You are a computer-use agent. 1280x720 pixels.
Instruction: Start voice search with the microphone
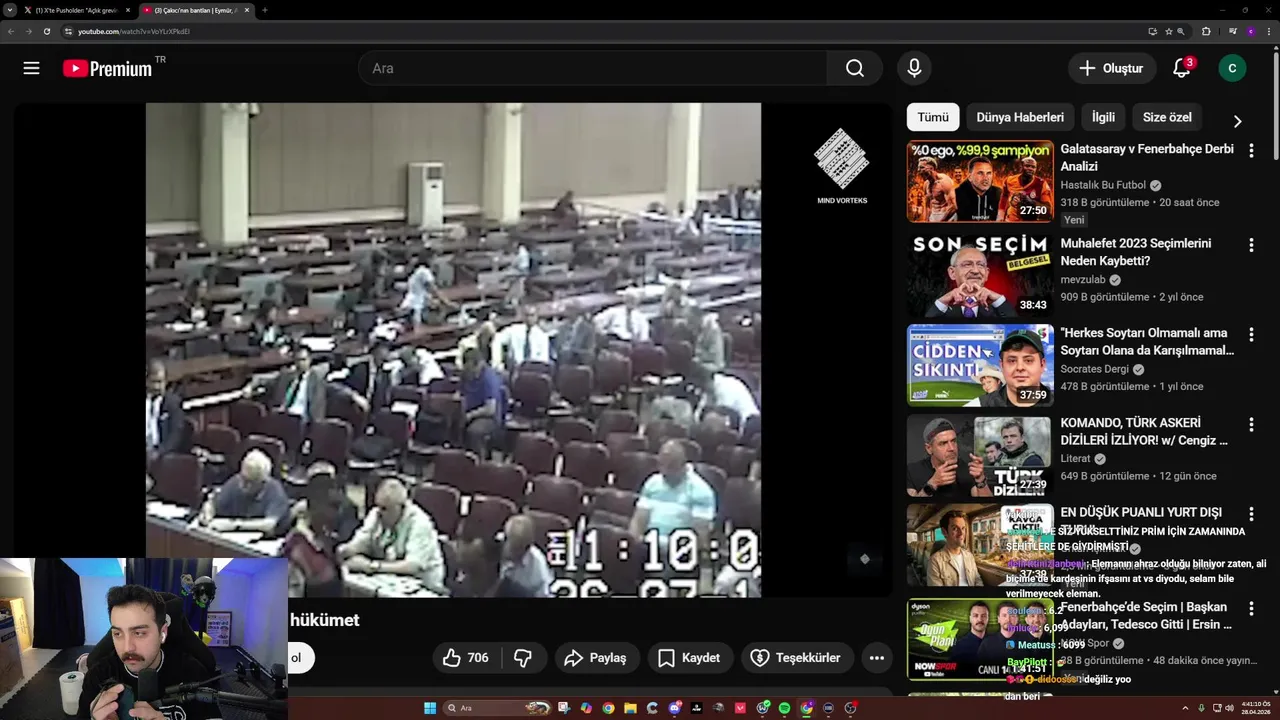point(914,68)
